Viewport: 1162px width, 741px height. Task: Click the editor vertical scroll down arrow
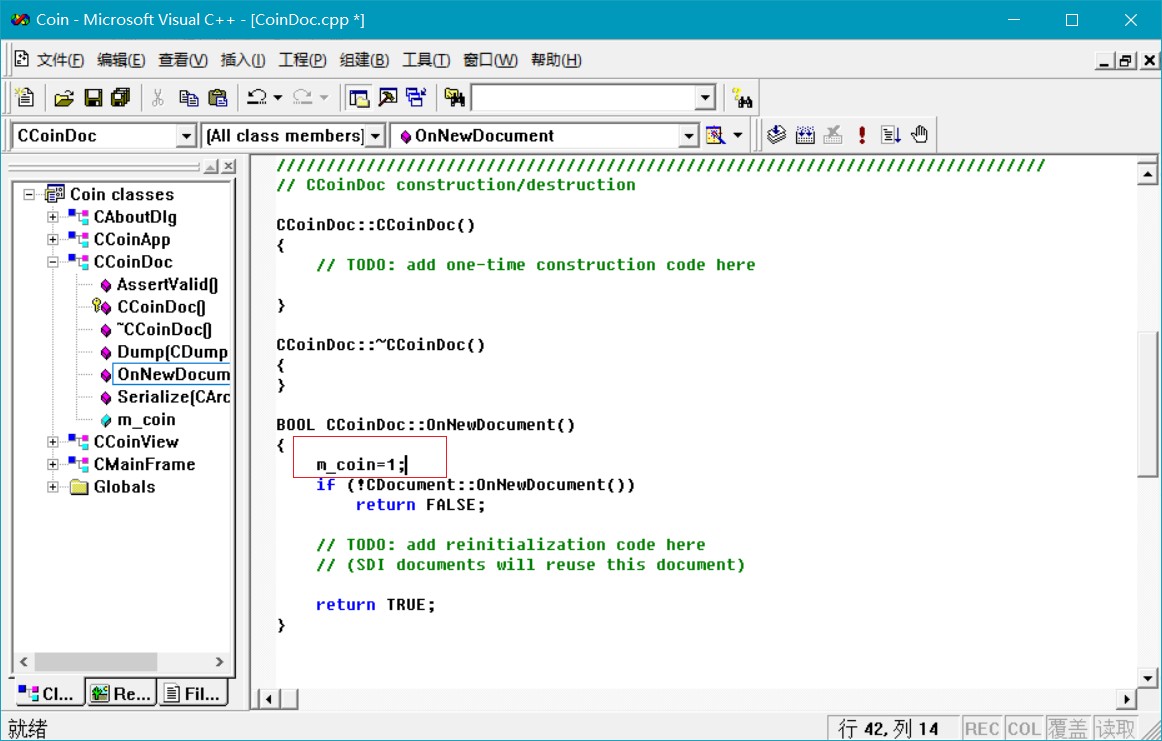[x=1146, y=677]
